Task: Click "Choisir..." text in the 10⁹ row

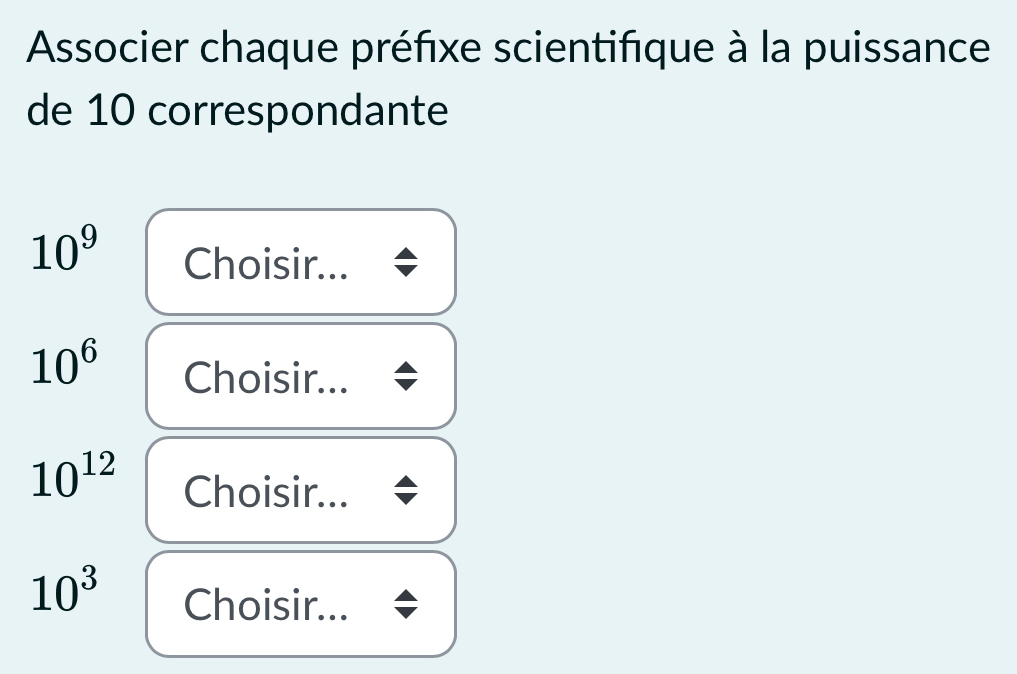Action: point(266,264)
